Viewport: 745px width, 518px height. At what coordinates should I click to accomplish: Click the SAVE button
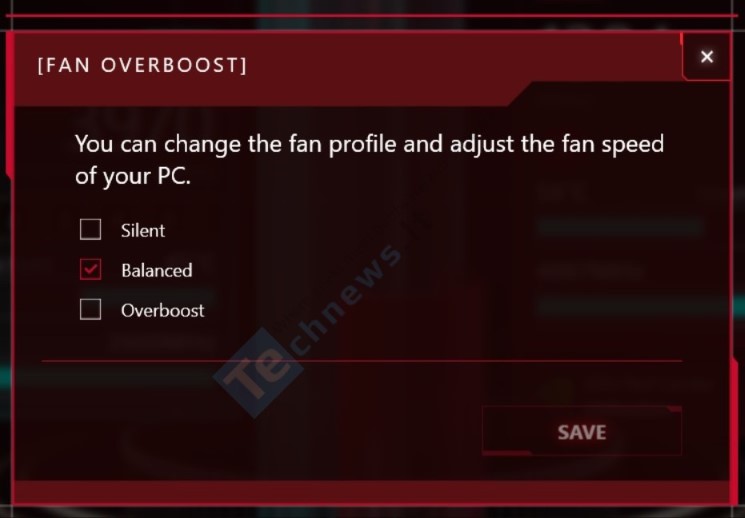[582, 431]
